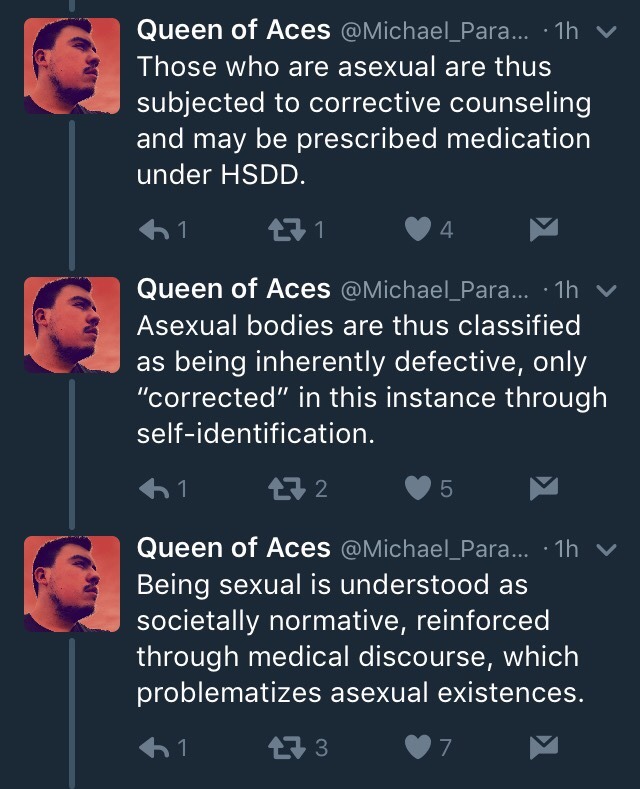Open the dropdown arrow on the third tweet

pyautogui.click(x=607, y=548)
